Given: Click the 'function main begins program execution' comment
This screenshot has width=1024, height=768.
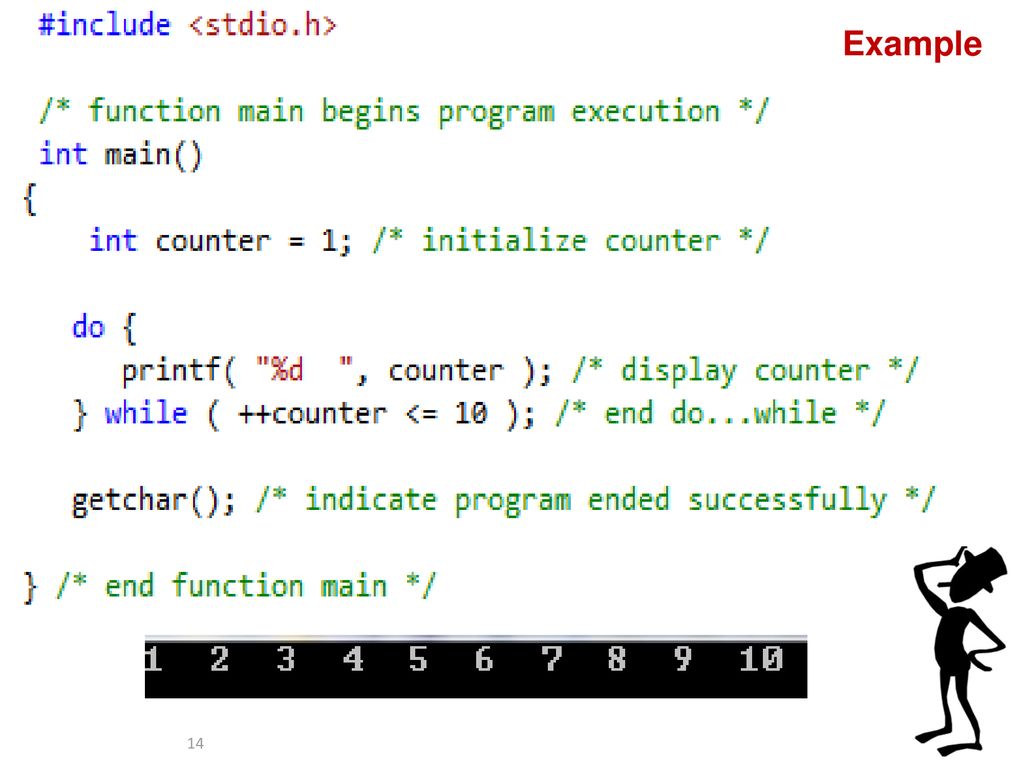Looking at the screenshot, I should pos(404,111).
